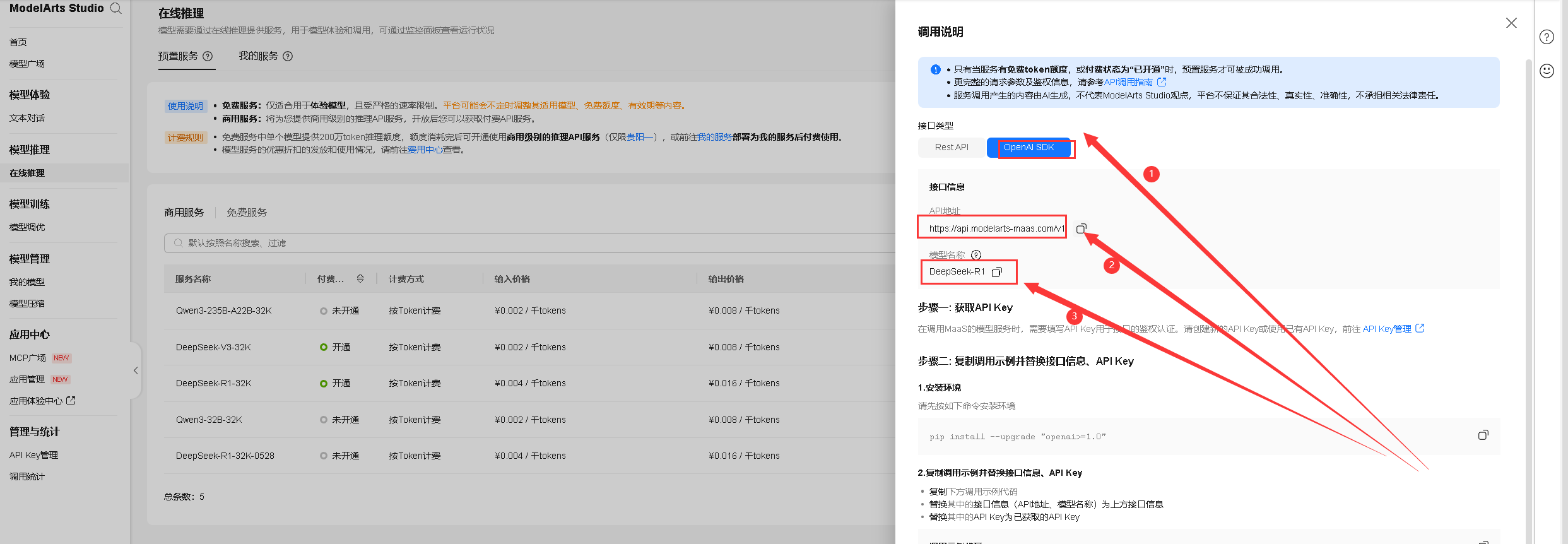Click the search magnifier in the filter box
This screenshot has width=1568, height=544.
(x=178, y=243)
